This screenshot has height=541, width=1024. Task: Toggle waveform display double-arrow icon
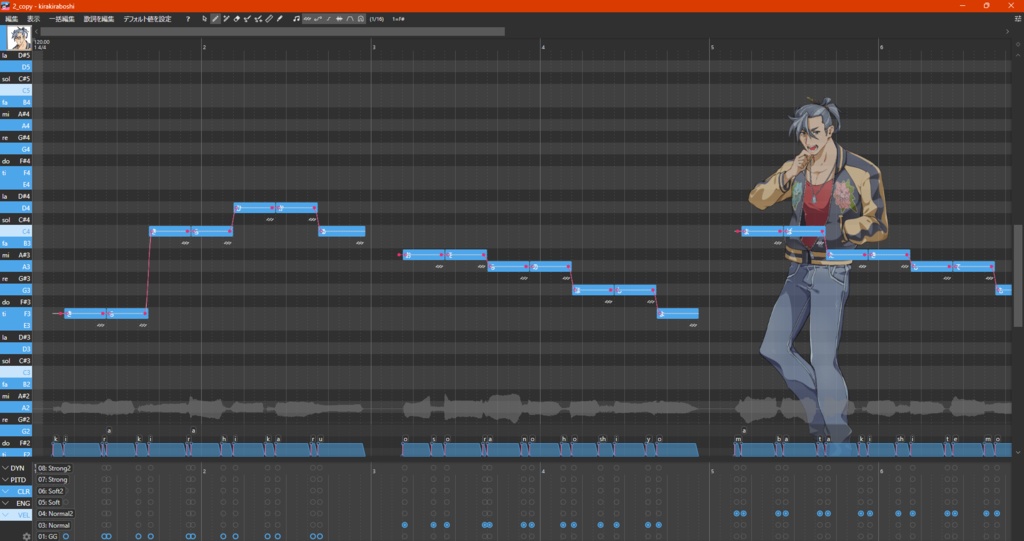pyautogui.click(x=339, y=19)
